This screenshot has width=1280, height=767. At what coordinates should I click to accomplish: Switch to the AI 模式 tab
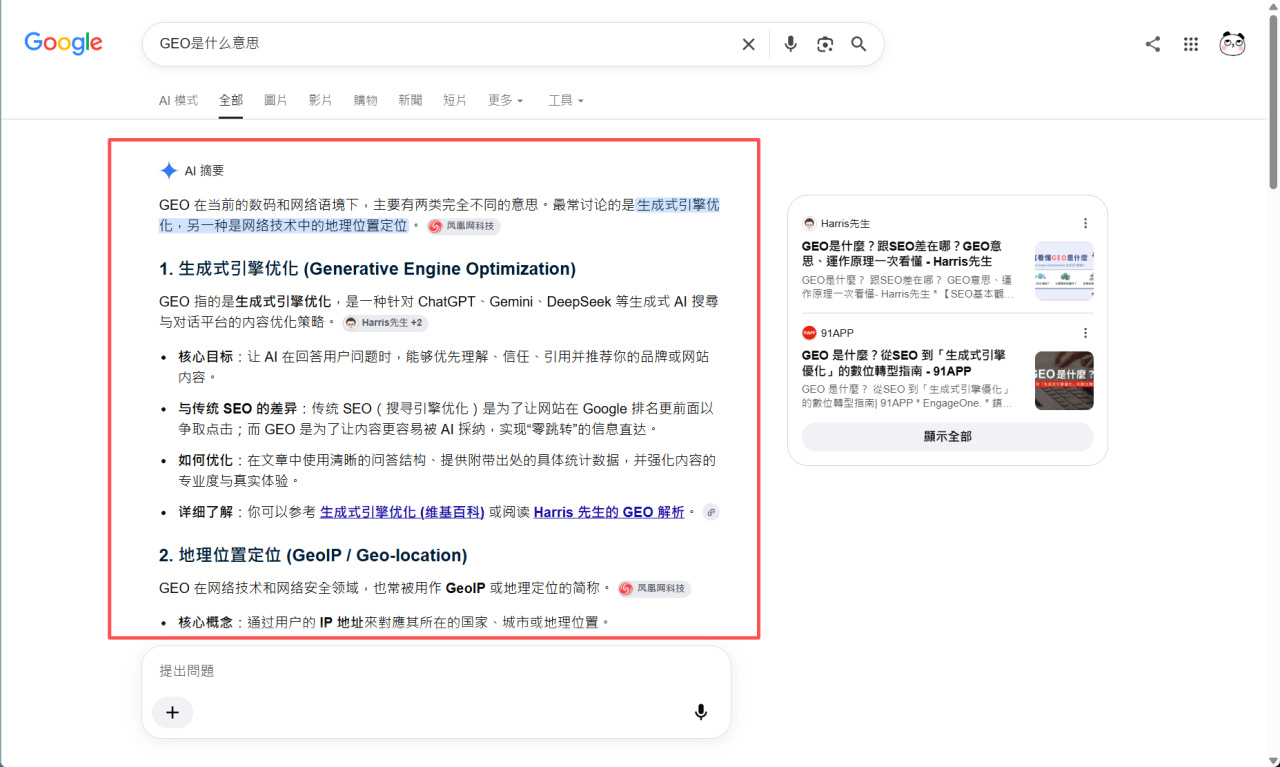point(178,100)
